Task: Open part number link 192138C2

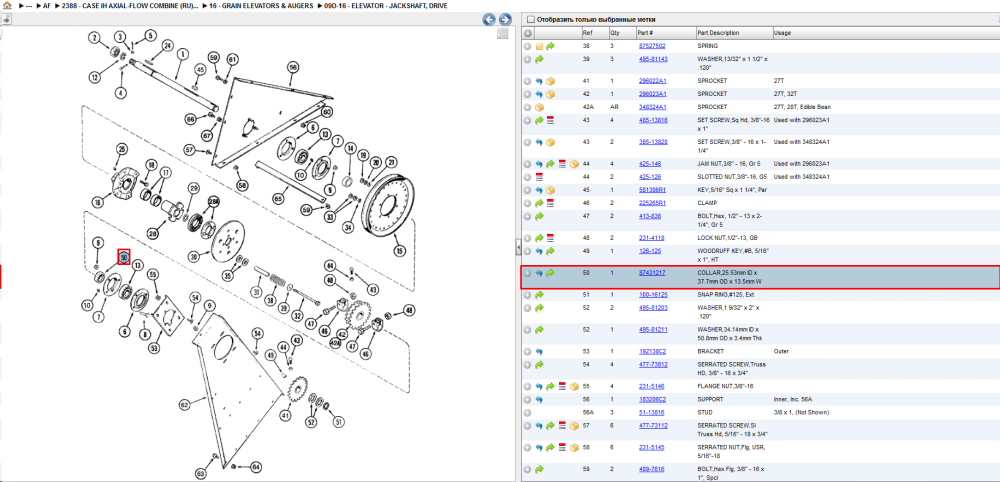Action: 652,351
